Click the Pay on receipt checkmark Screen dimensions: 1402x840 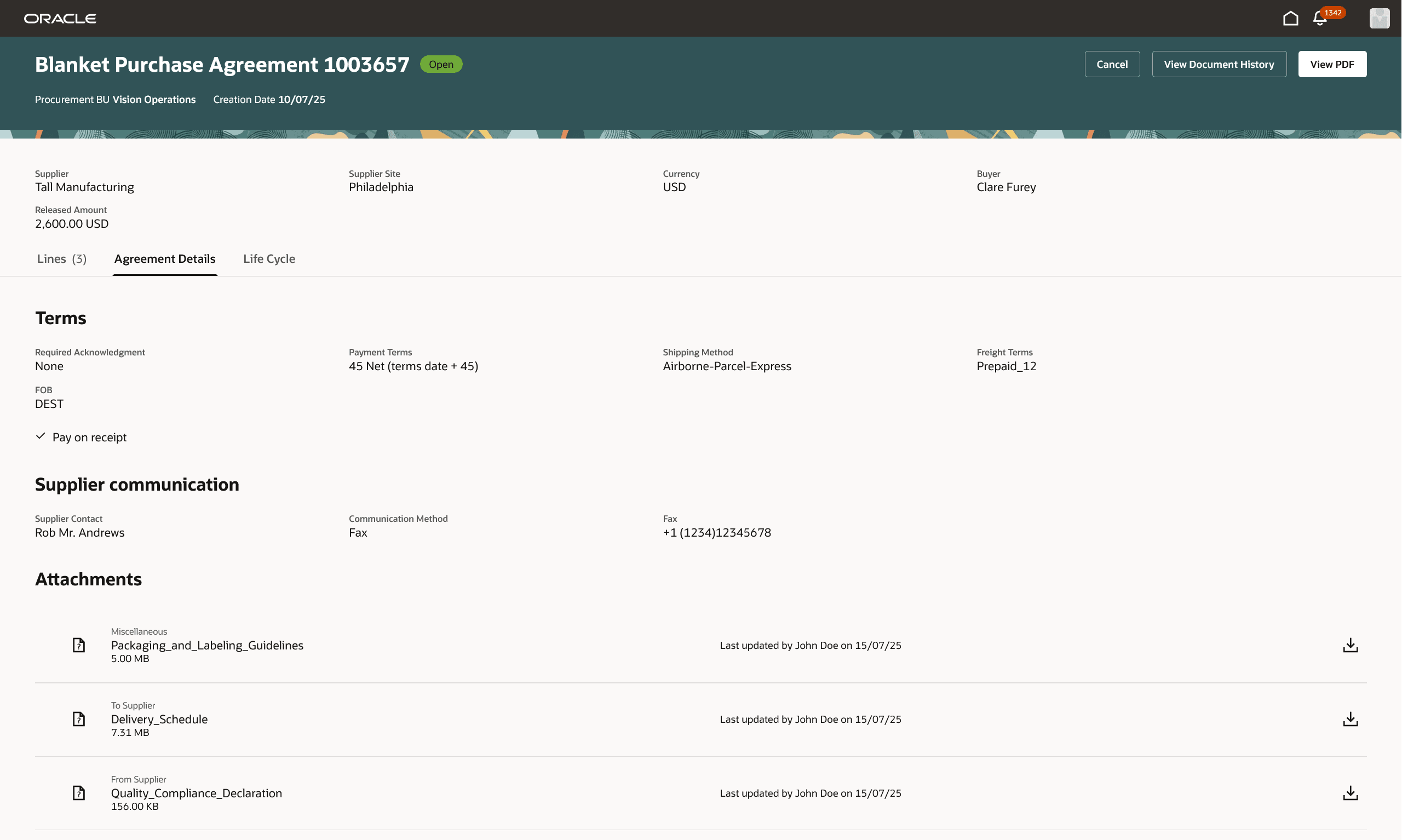41,436
